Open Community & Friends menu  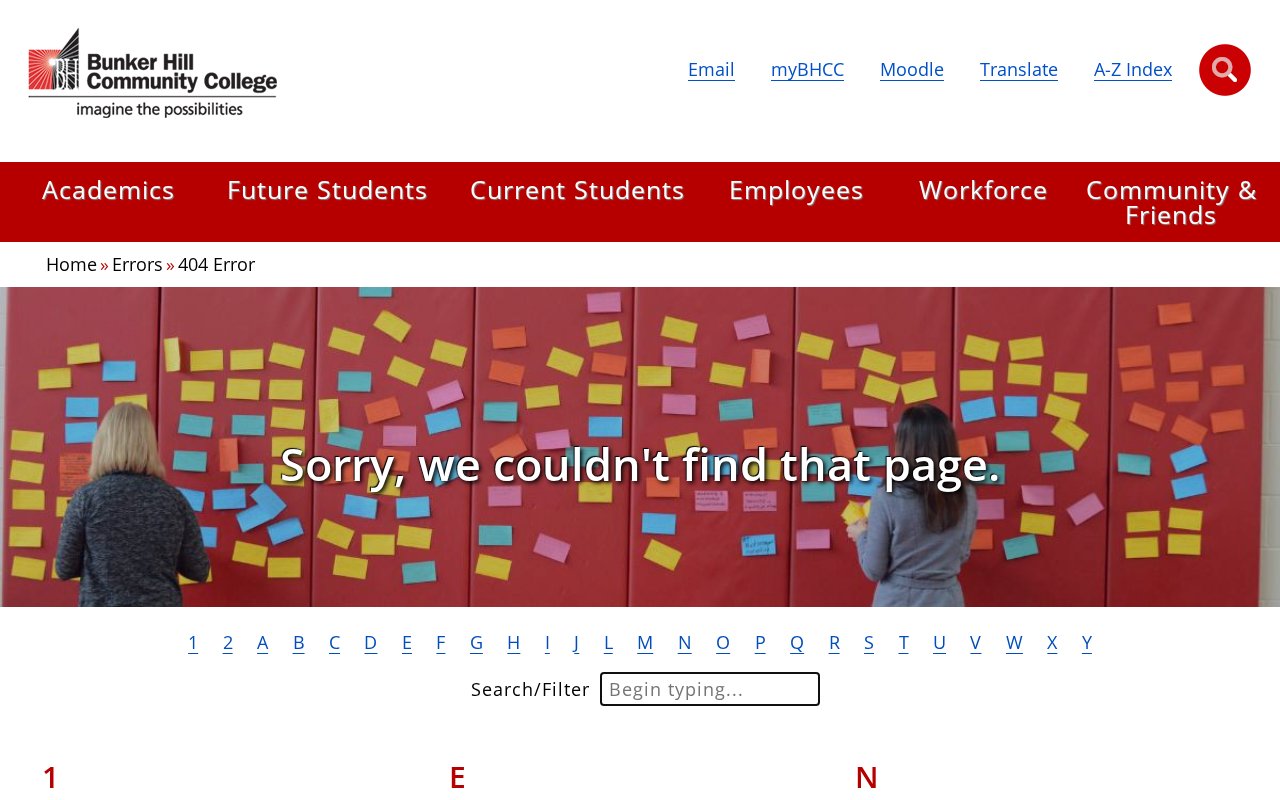pos(1171,202)
